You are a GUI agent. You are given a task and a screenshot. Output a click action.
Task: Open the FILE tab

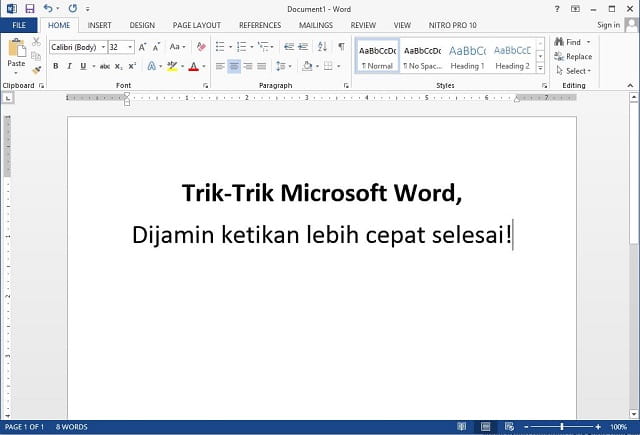click(19, 25)
